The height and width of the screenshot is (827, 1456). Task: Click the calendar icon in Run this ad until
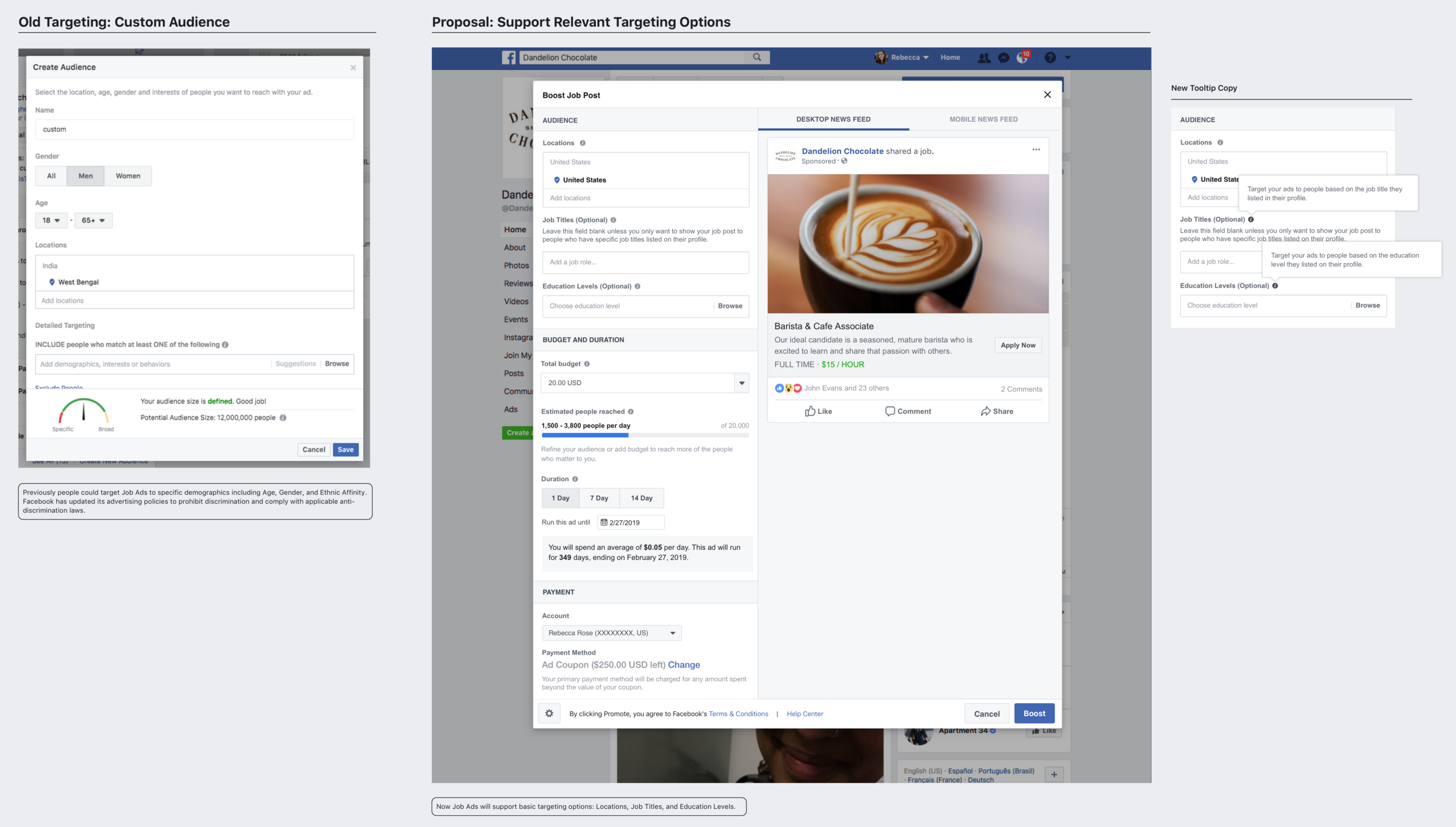[604, 523]
